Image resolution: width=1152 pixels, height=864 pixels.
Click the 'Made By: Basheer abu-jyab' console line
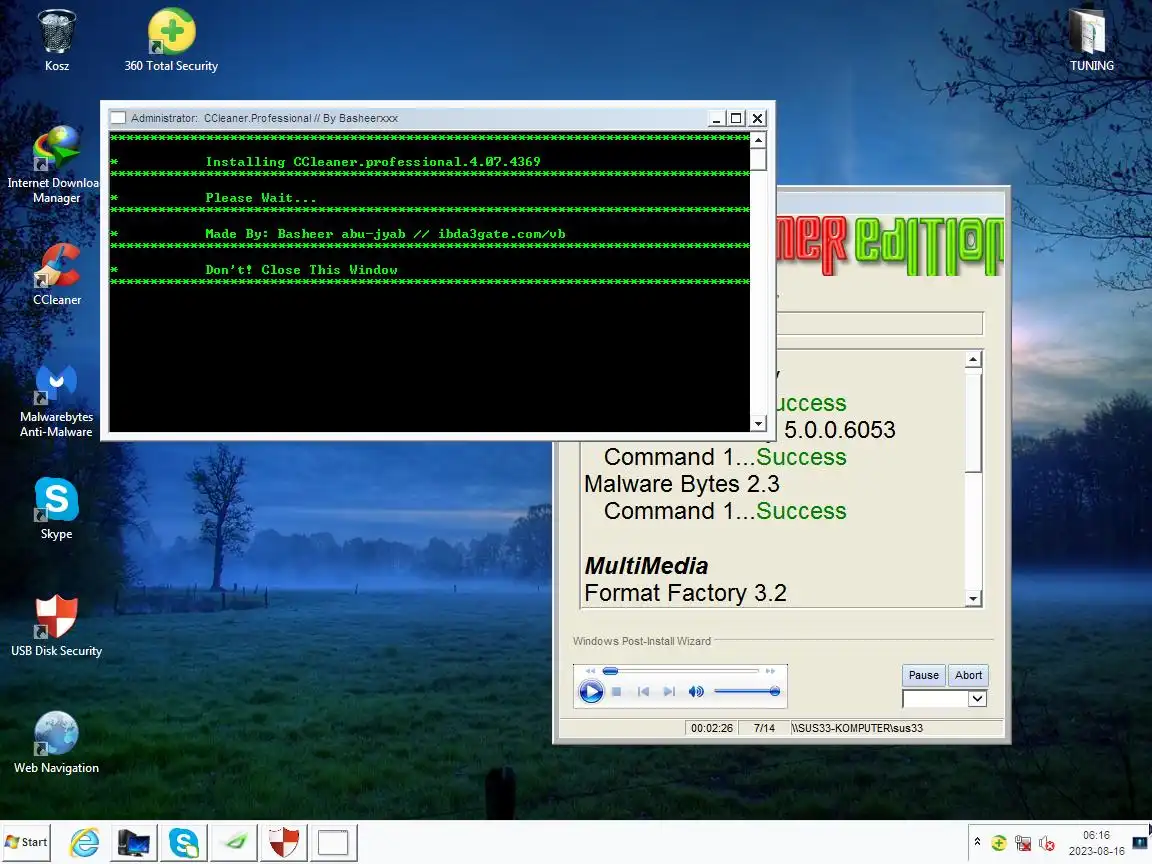(x=385, y=234)
